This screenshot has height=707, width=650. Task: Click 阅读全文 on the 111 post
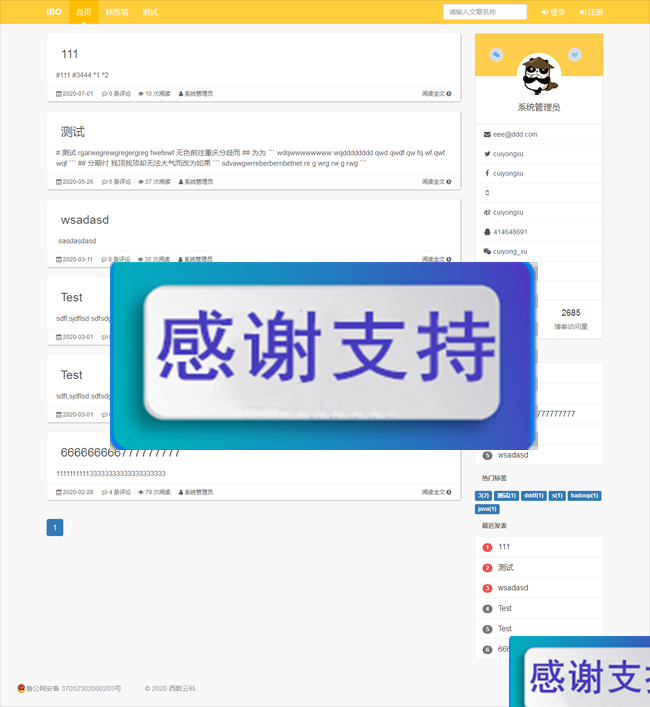(x=436, y=94)
